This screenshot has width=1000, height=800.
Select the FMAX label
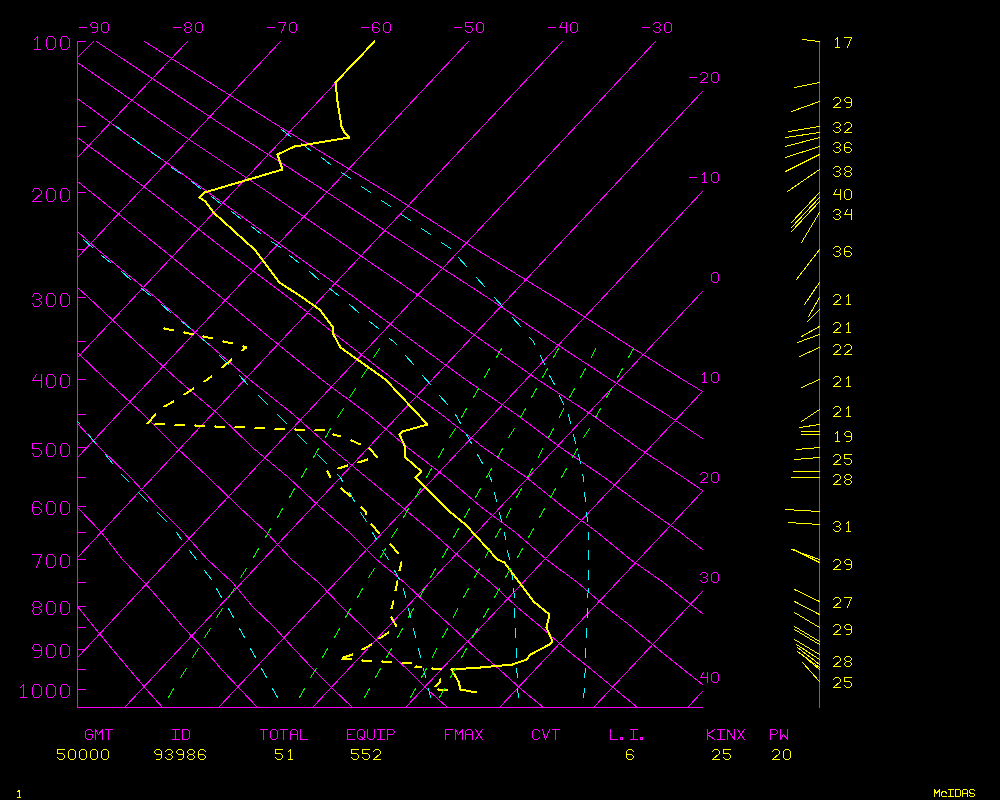pos(463,735)
